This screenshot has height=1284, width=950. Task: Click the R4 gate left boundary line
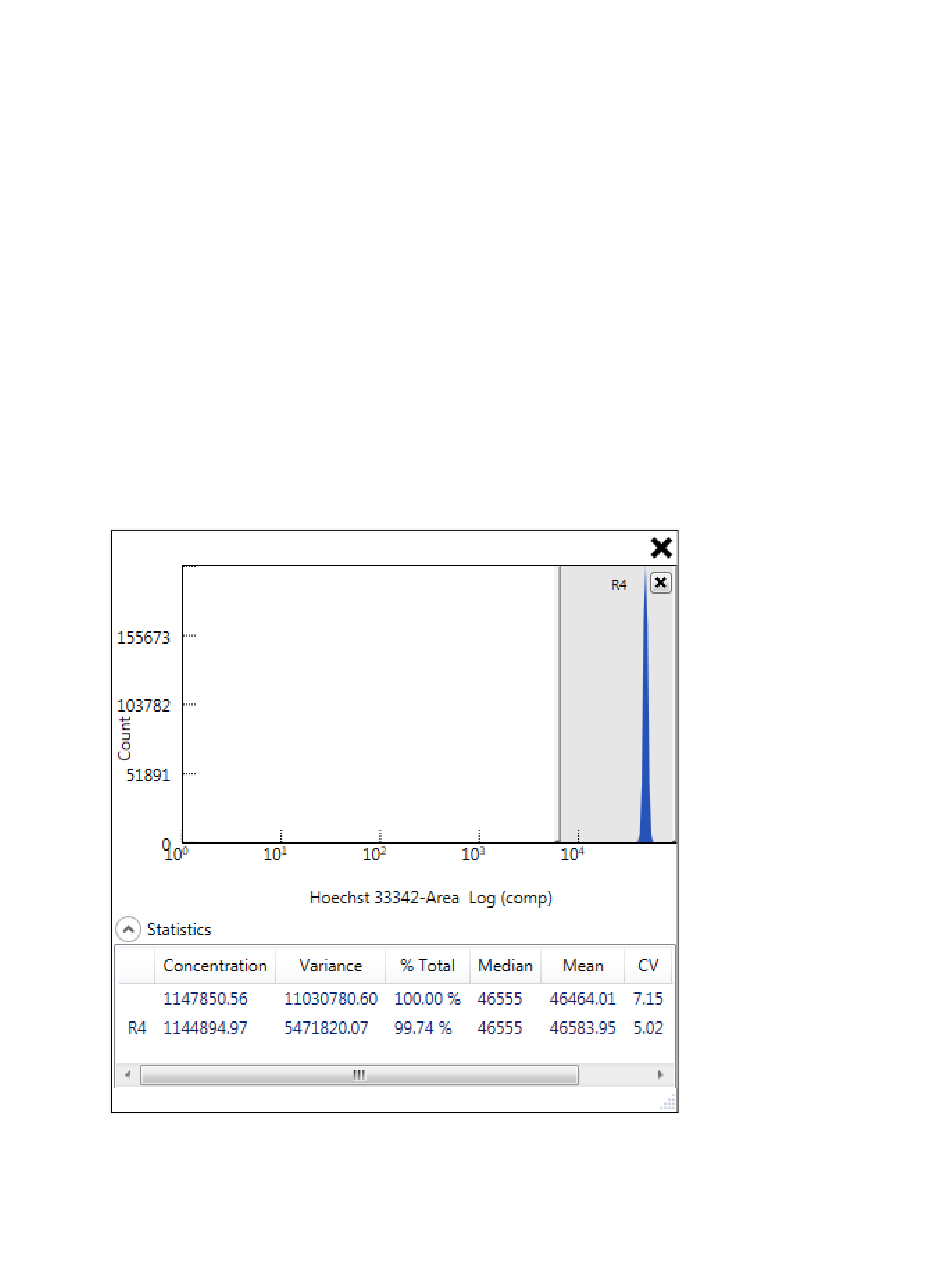pyautogui.click(x=558, y=704)
